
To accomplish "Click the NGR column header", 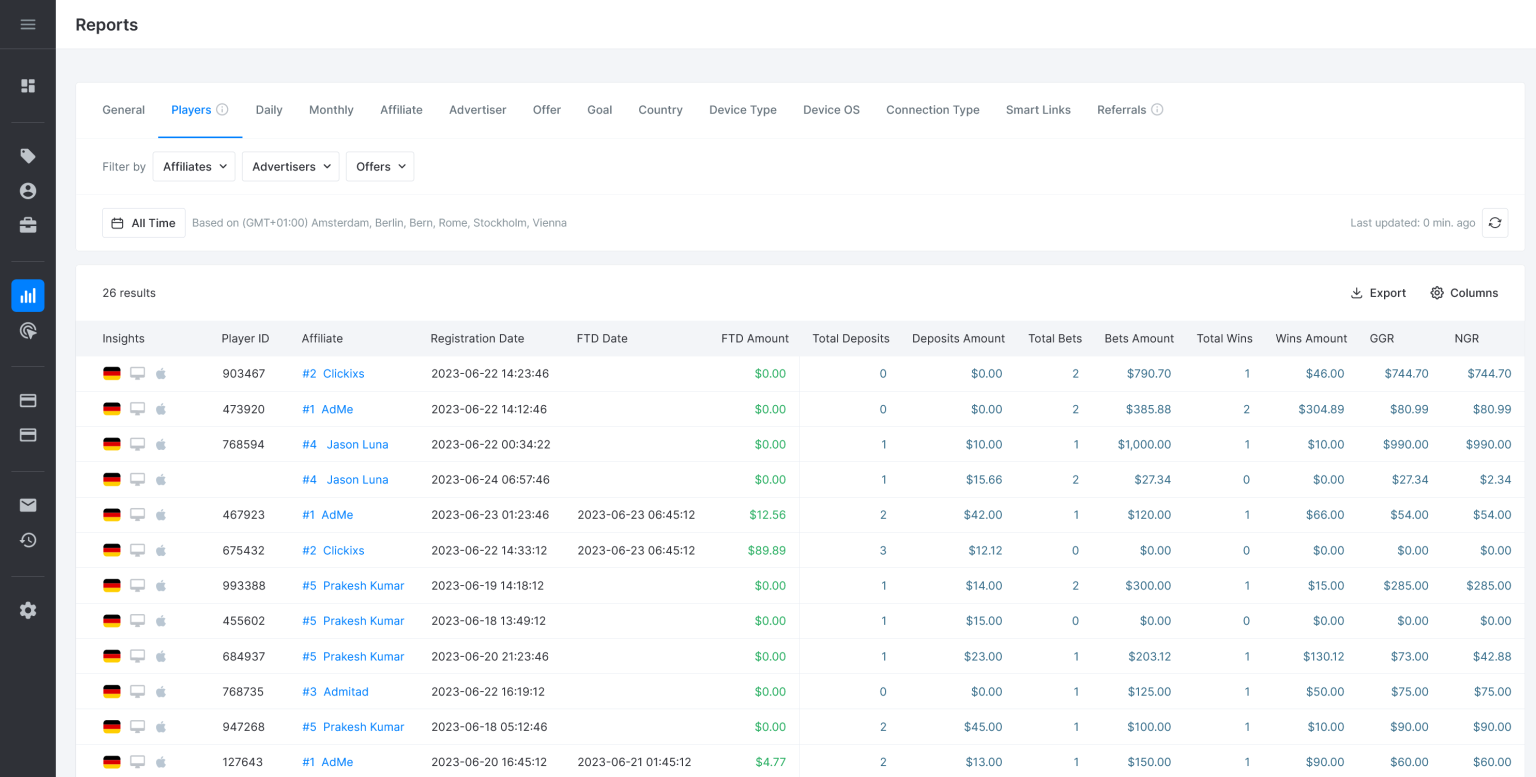I will tap(1466, 339).
